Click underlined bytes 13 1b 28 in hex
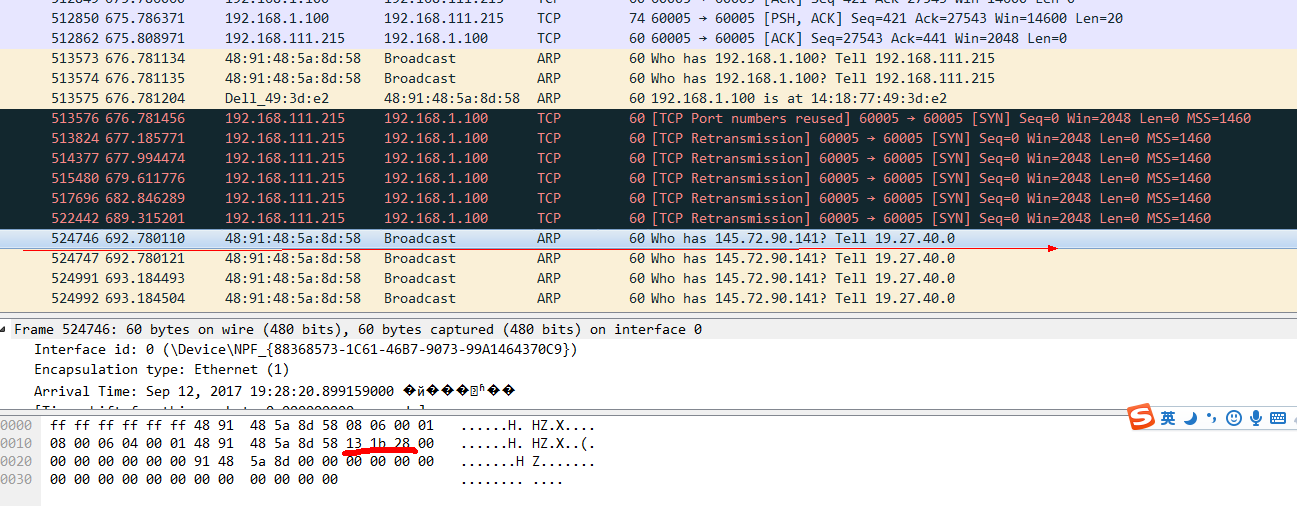Viewport: 1297px width, 506px height. [377, 443]
